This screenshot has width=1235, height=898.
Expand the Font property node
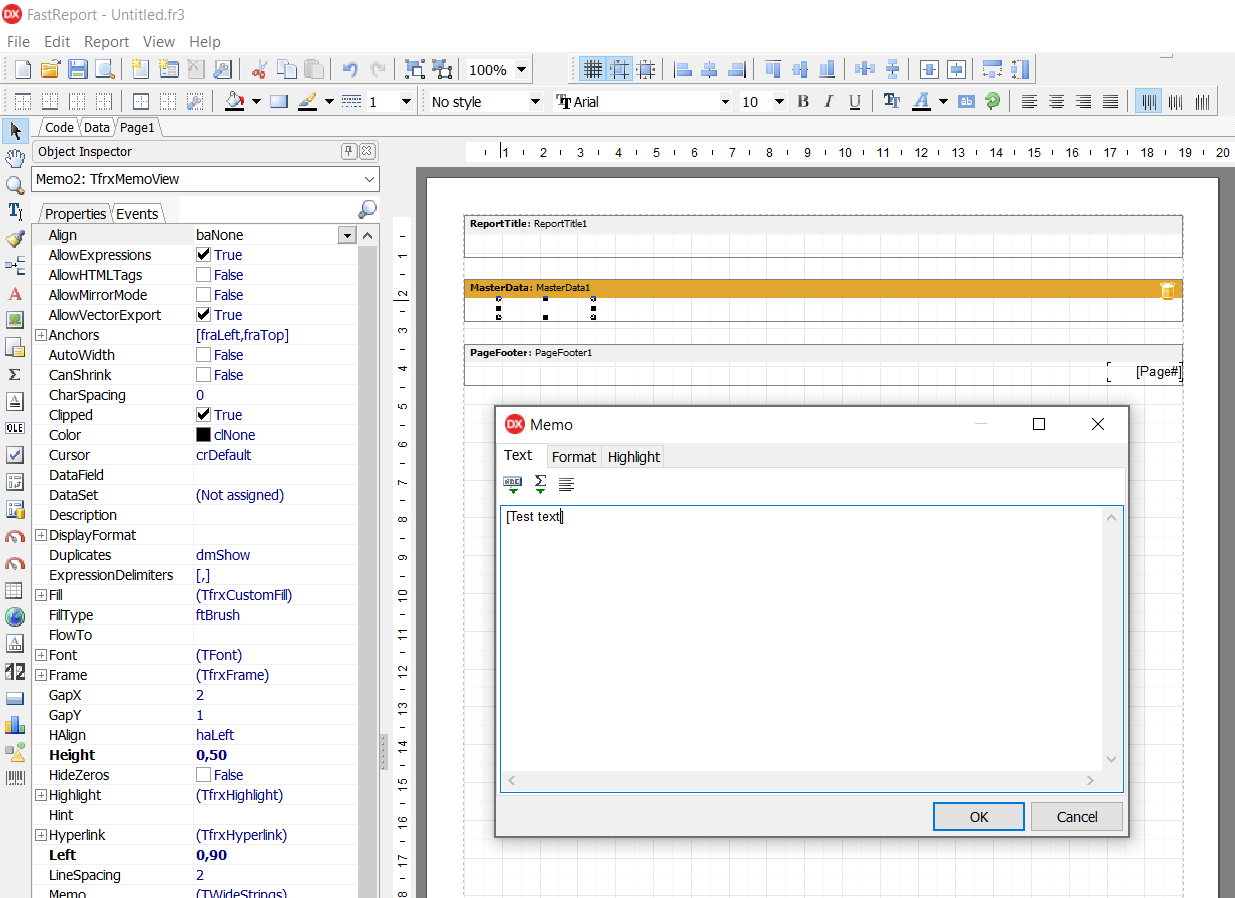coord(41,655)
